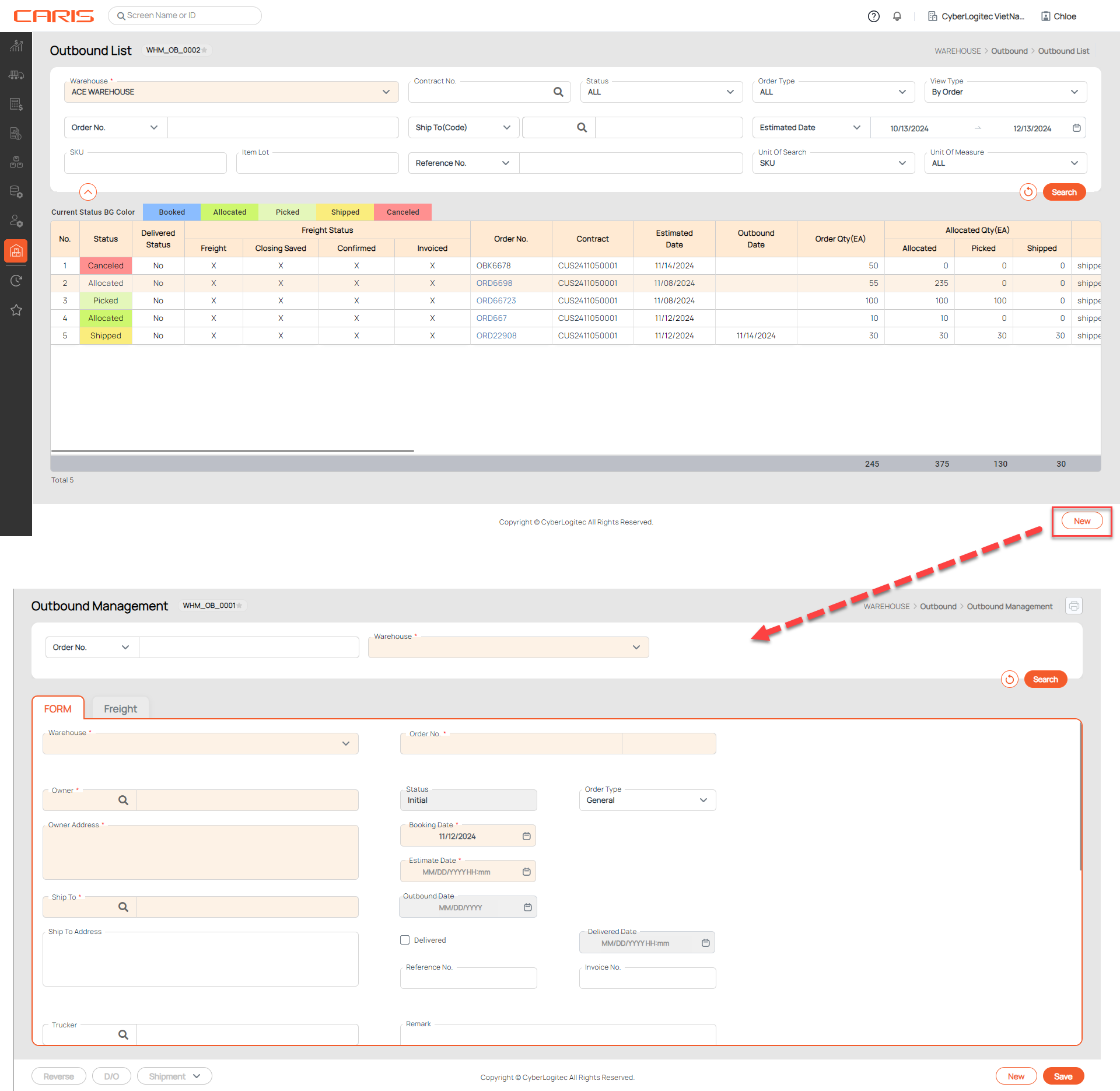
Task: Click the Owner search magnifier icon
Action: pos(123,800)
